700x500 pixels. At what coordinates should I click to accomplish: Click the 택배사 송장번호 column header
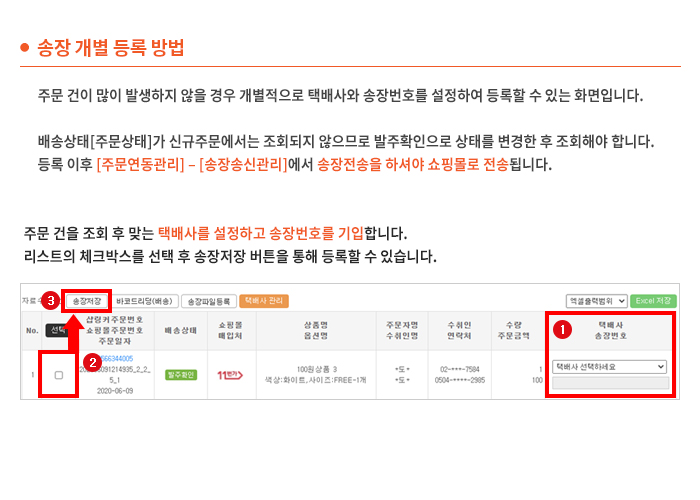point(609,330)
